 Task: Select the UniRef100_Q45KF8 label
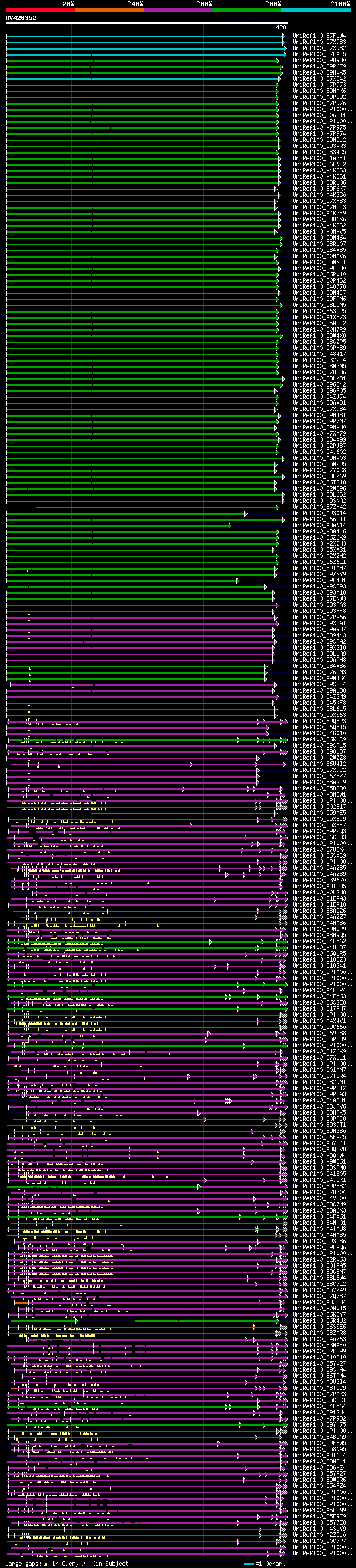[319, 703]
